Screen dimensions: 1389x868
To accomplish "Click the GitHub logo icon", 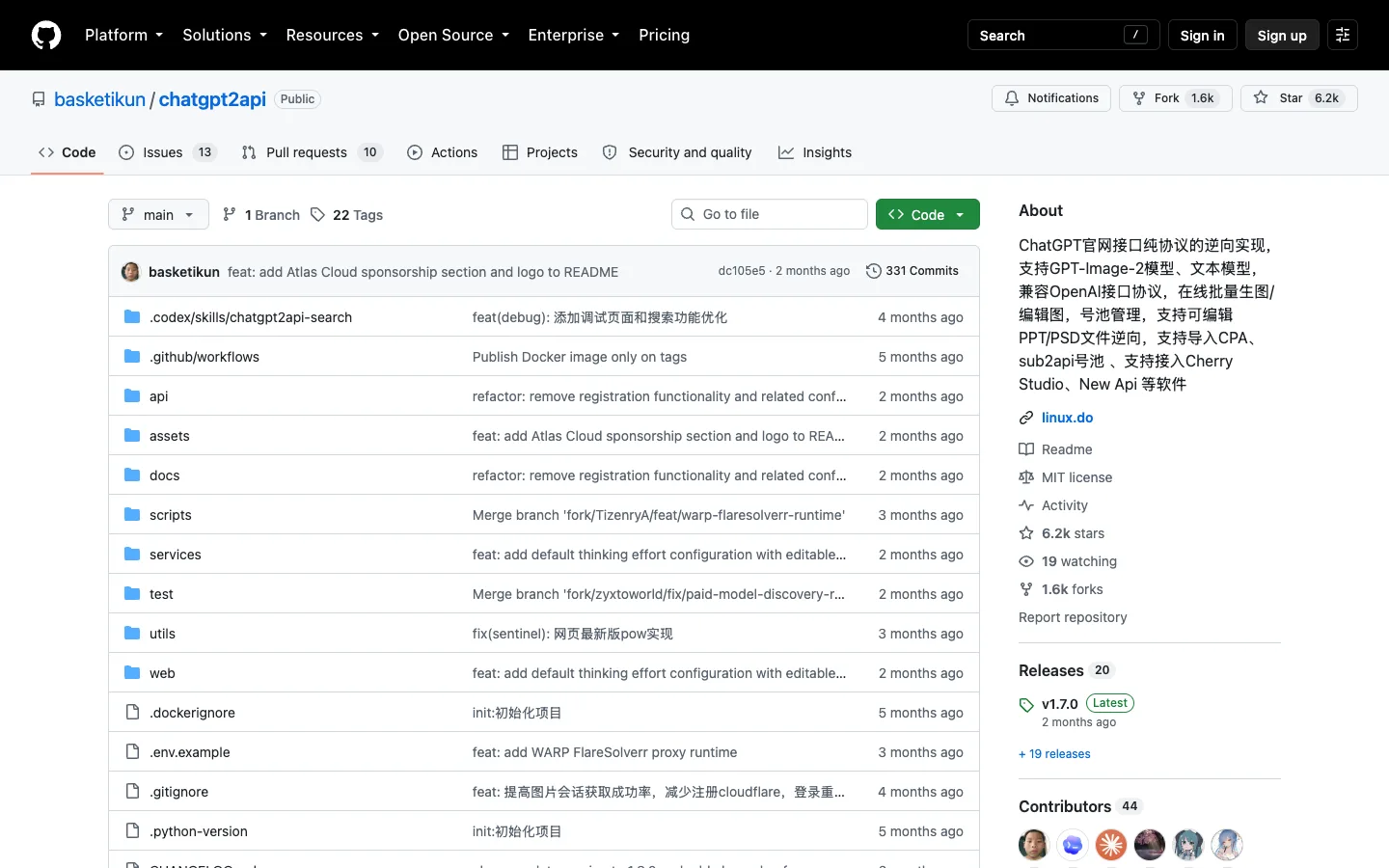I will click(46, 35).
